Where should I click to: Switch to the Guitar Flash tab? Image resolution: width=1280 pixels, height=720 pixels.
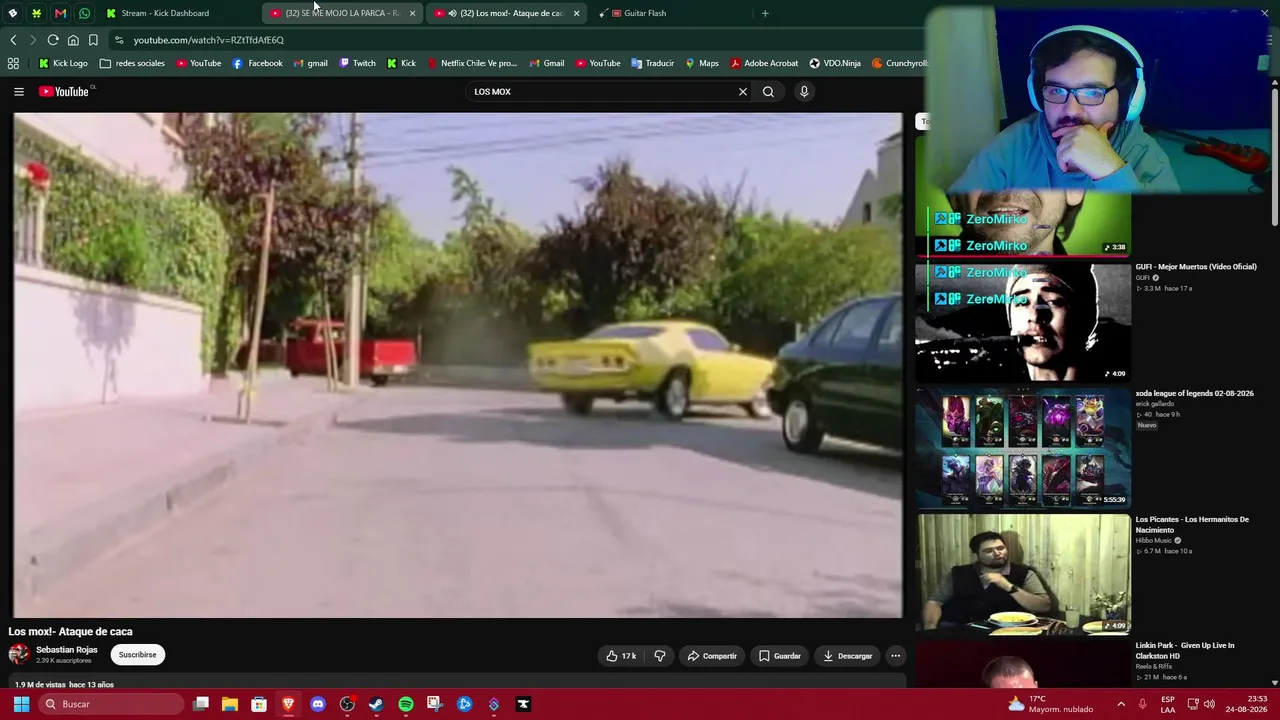(665, 13)
